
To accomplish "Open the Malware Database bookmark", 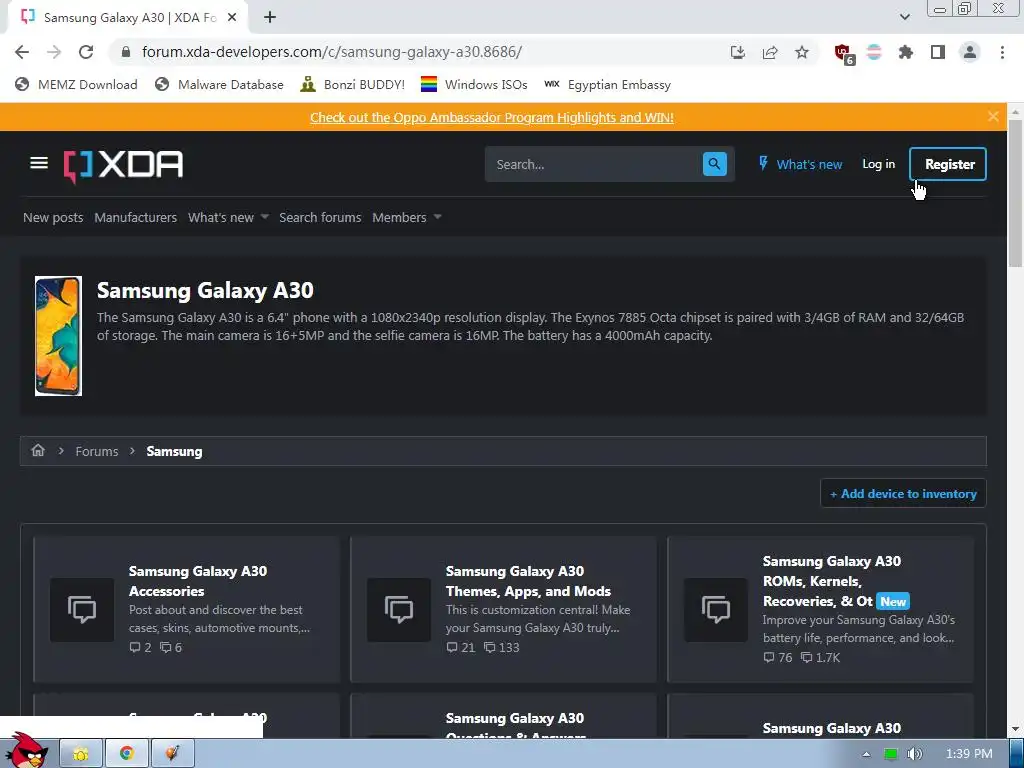I will [x=219, y=84].
